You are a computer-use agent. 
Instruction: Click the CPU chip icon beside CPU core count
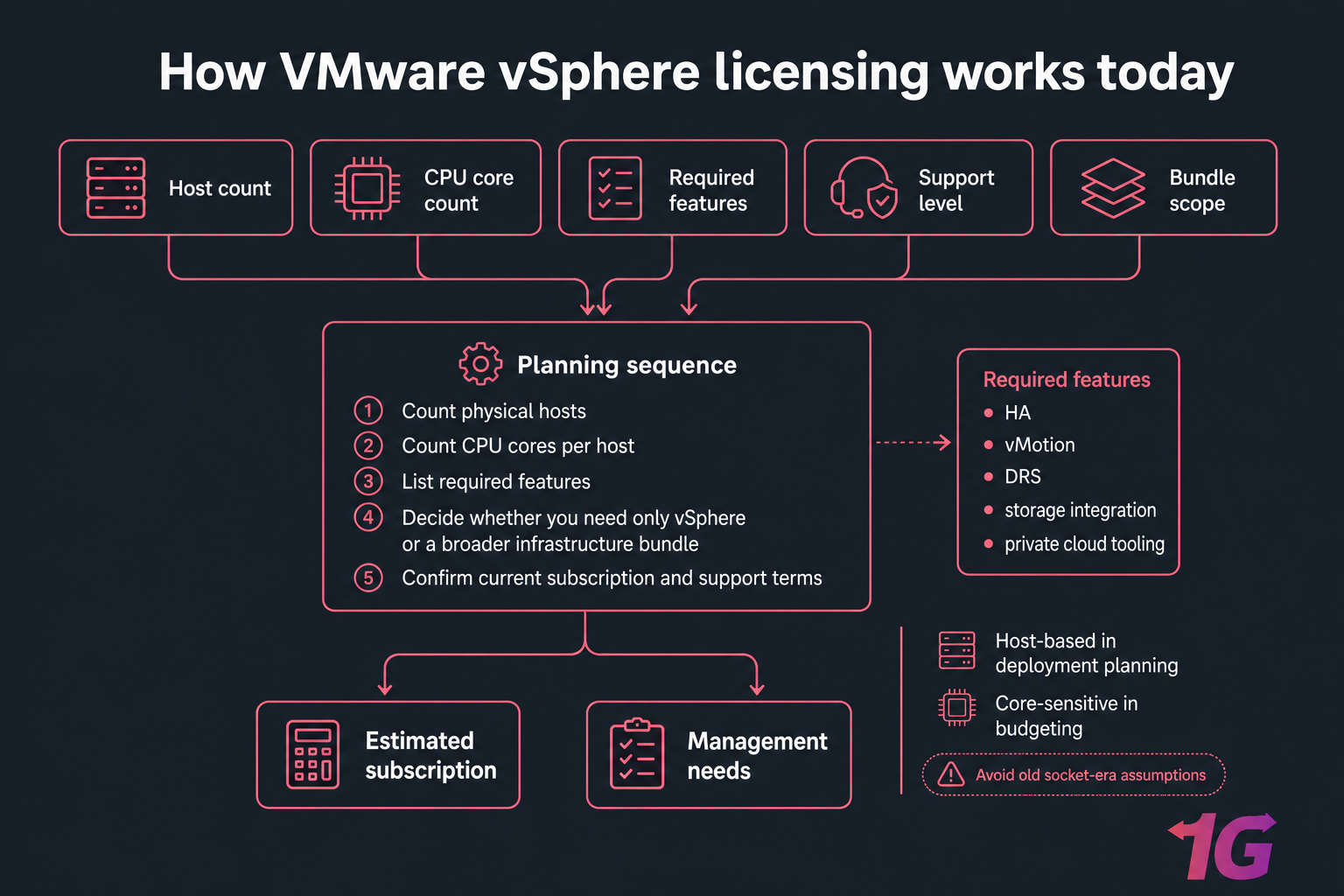(367, 188)
